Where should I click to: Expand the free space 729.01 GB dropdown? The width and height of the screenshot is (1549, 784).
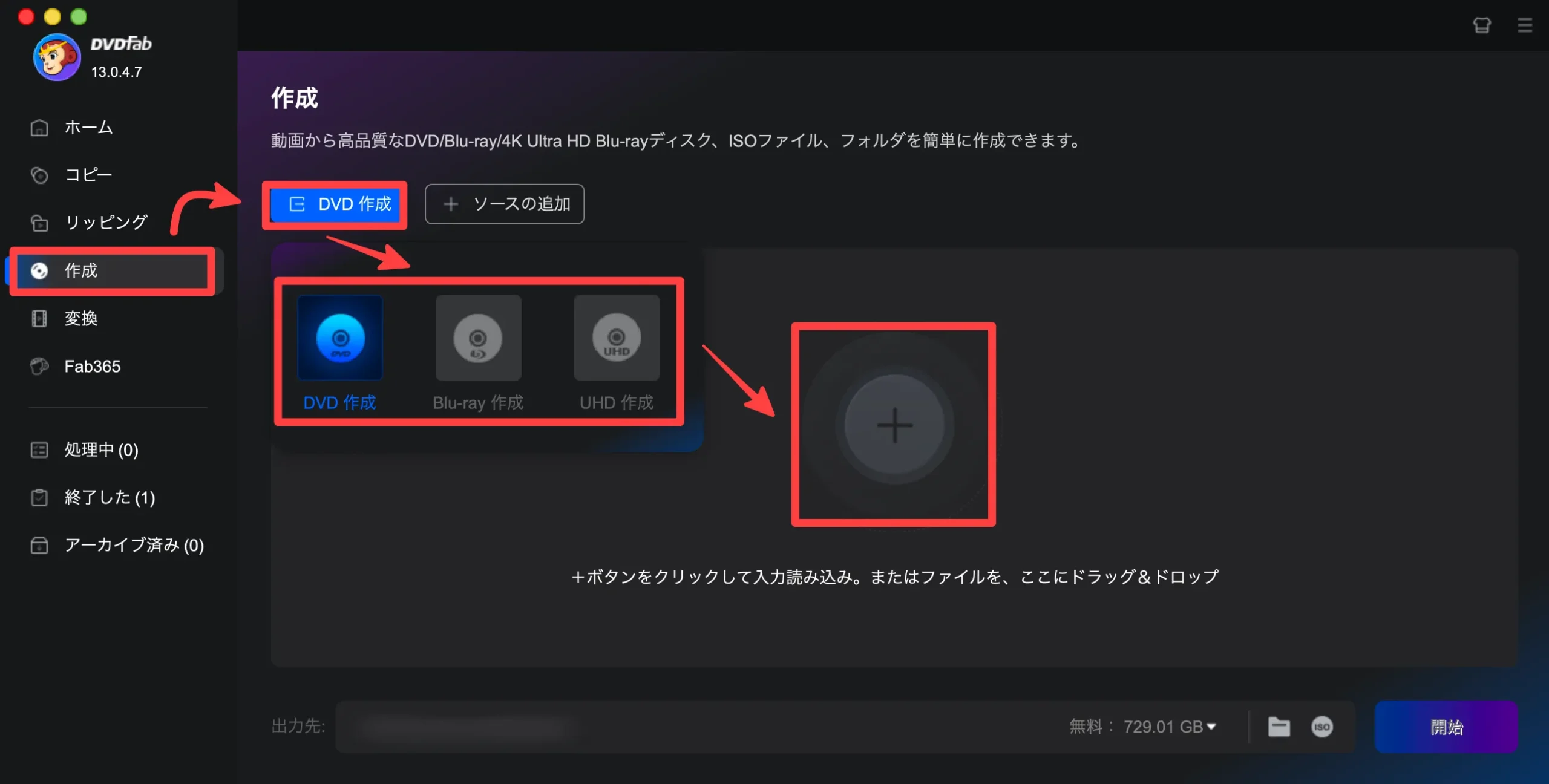[1169, 727]
